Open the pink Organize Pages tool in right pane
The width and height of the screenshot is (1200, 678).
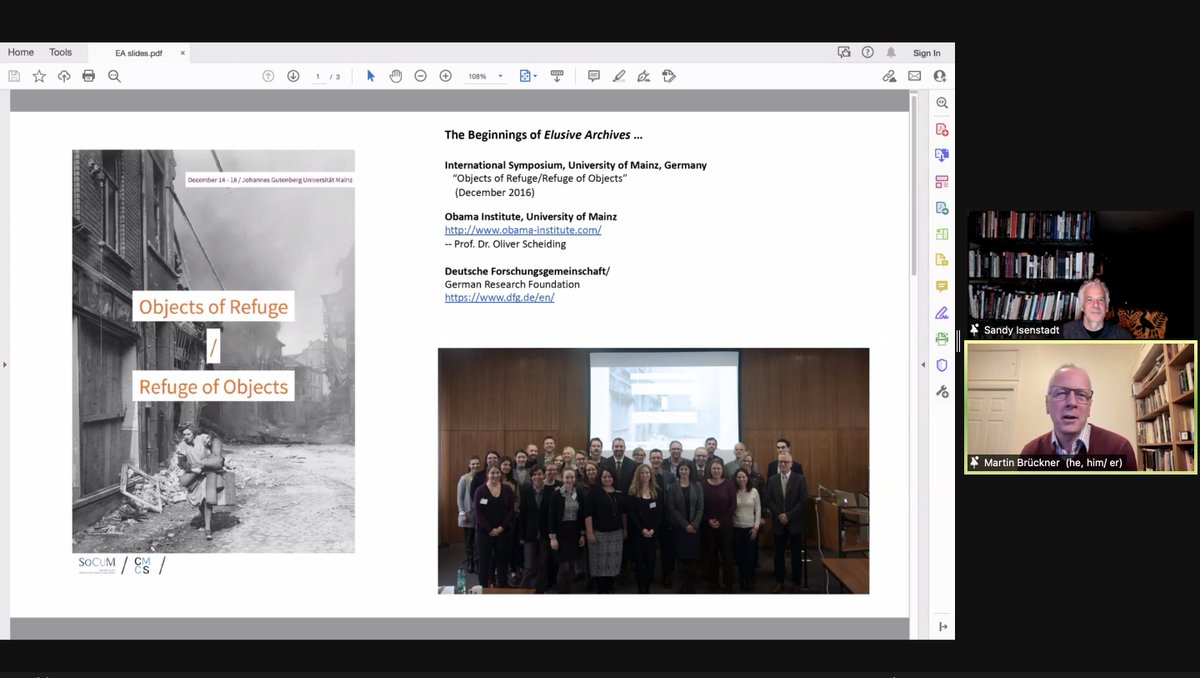942,181
